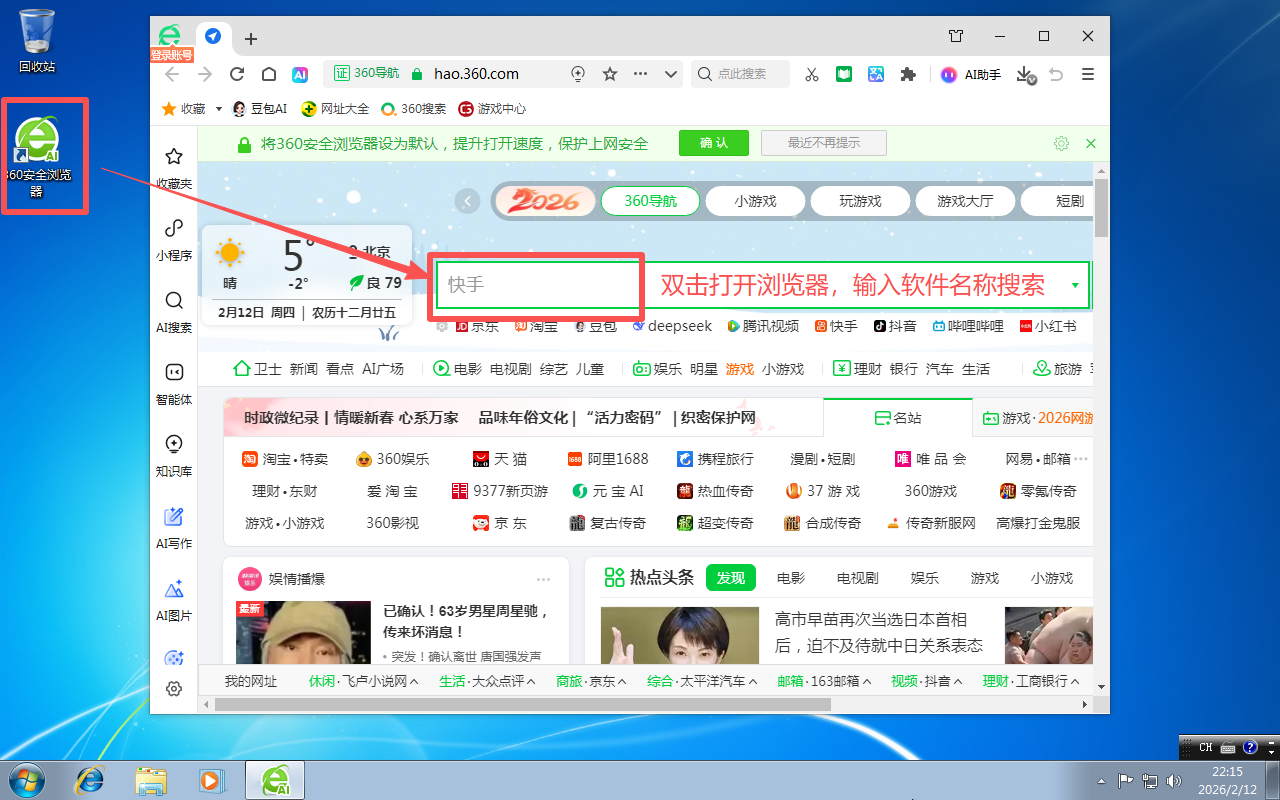Select the 玩游戏 navigation tab

860,201
